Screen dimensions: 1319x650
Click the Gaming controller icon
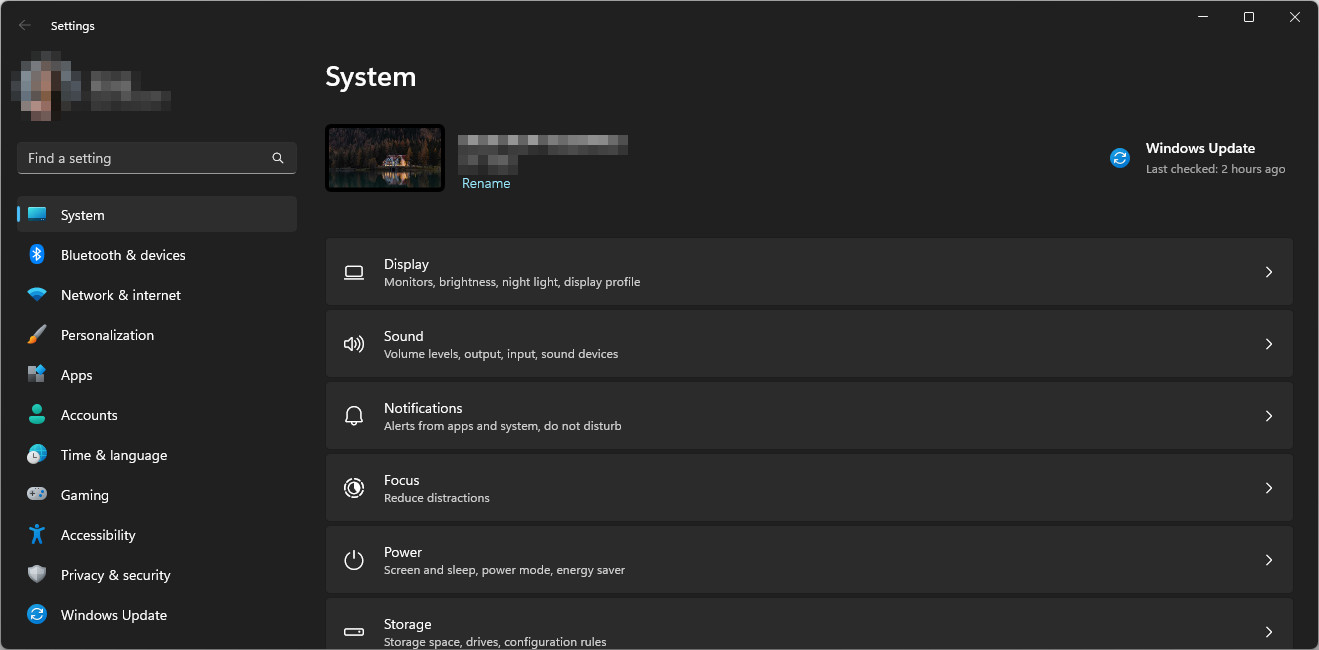pos(37,495)
